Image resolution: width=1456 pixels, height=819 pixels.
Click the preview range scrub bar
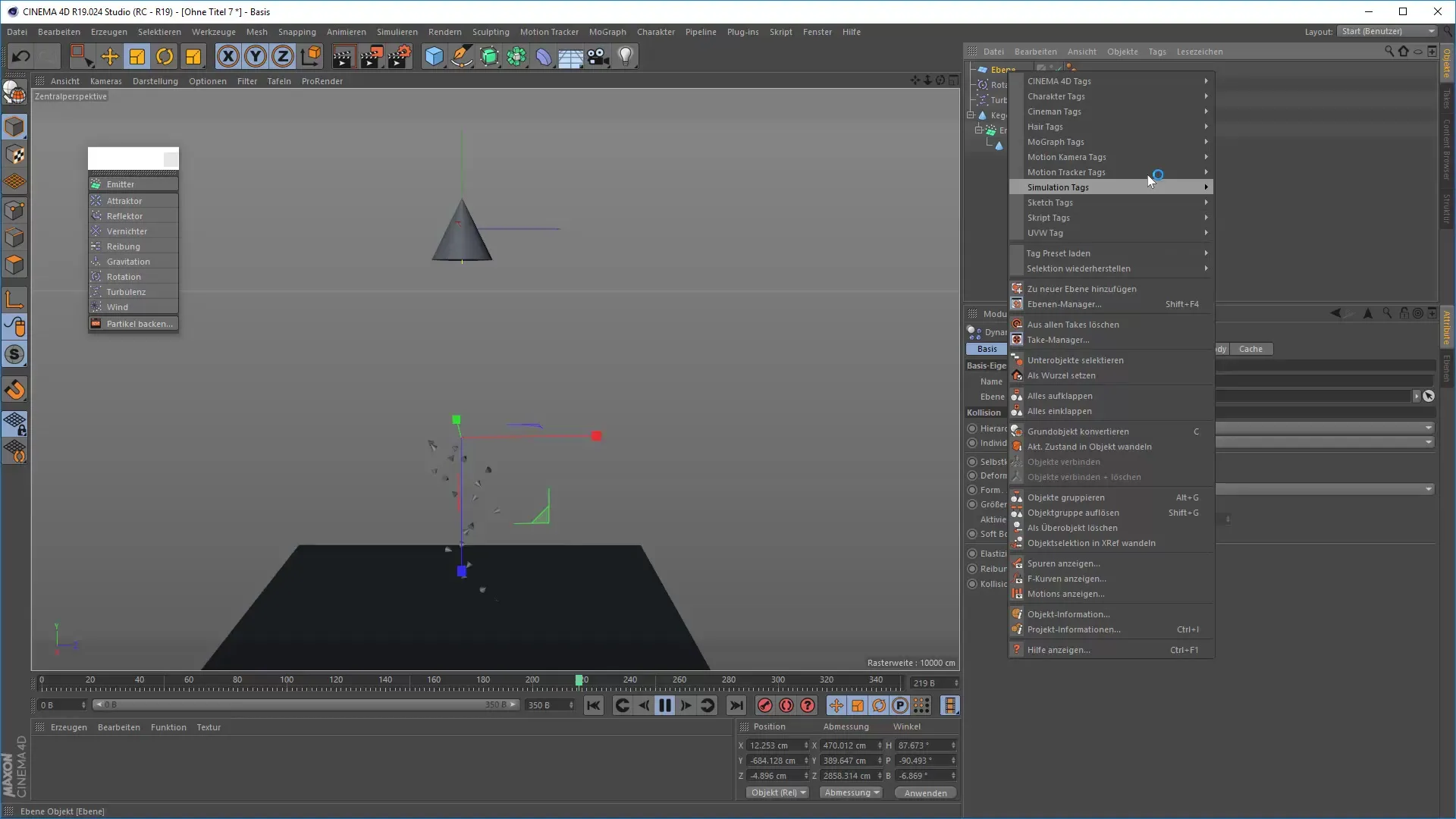point(305,705)
